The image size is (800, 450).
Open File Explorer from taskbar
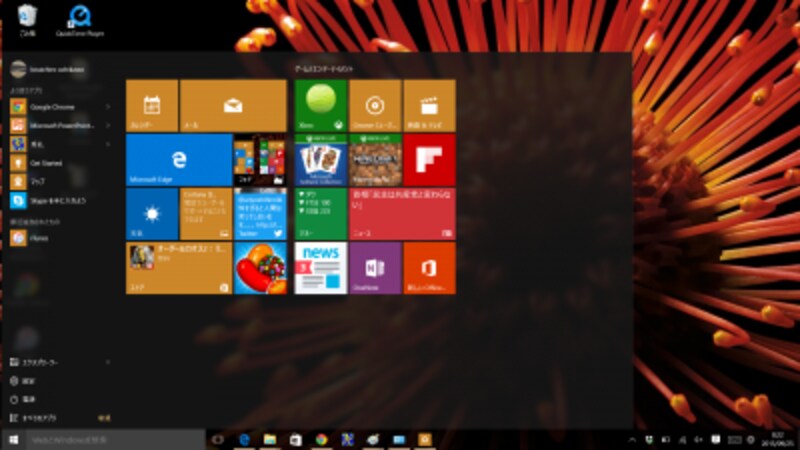[x=270, y=439]
